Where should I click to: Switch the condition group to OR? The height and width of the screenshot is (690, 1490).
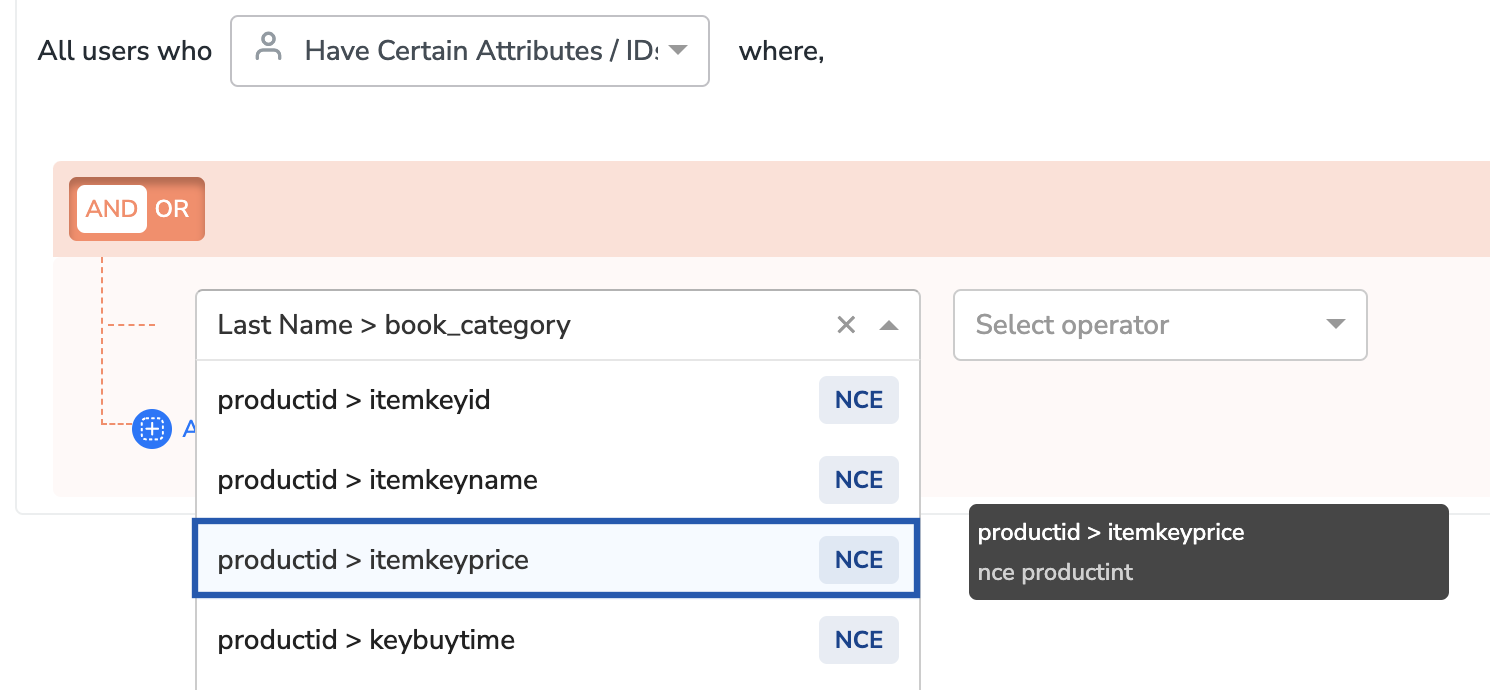[x=172, y=209]
